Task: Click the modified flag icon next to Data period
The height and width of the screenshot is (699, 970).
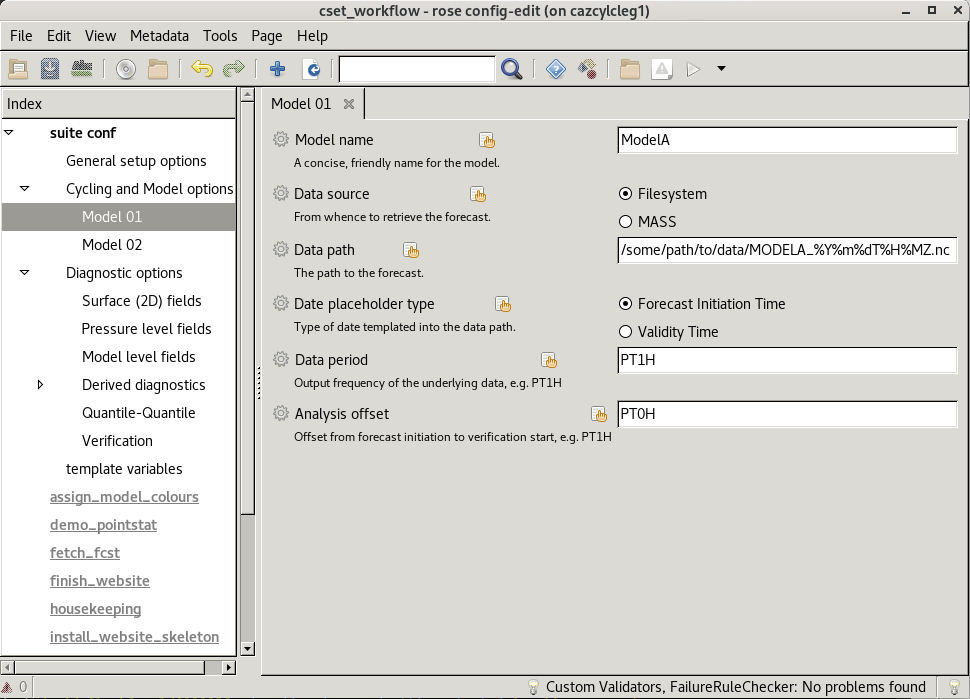Action: click(x=549, y=360)
